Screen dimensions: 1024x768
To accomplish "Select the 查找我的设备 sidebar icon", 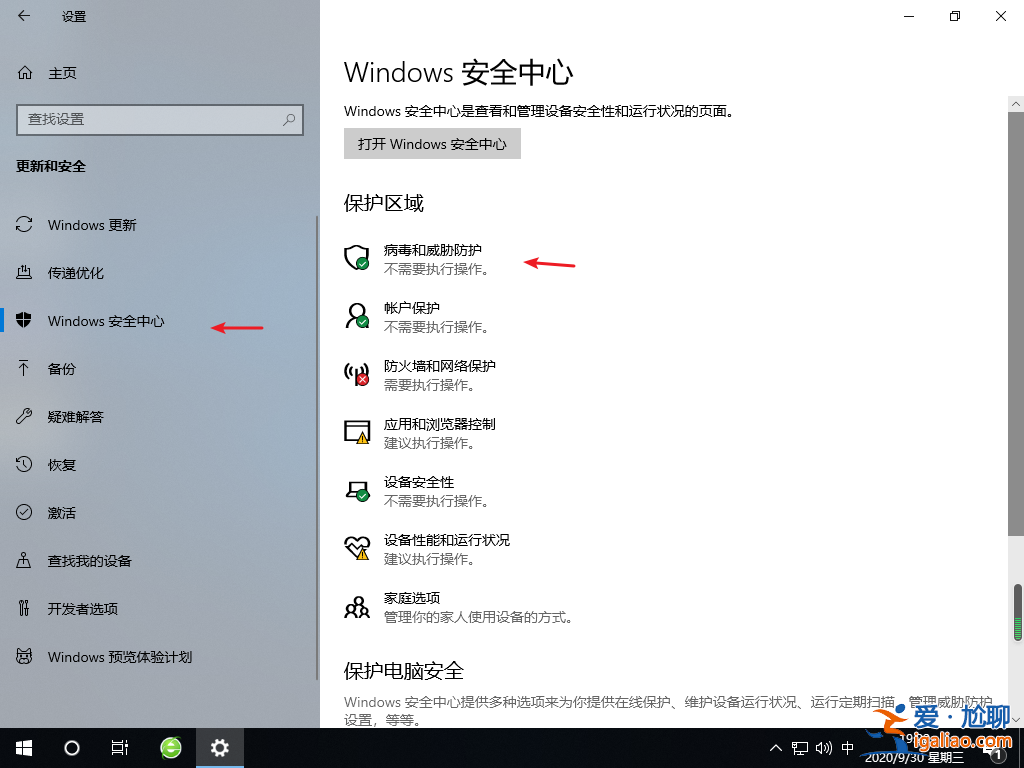I will 22,560.
